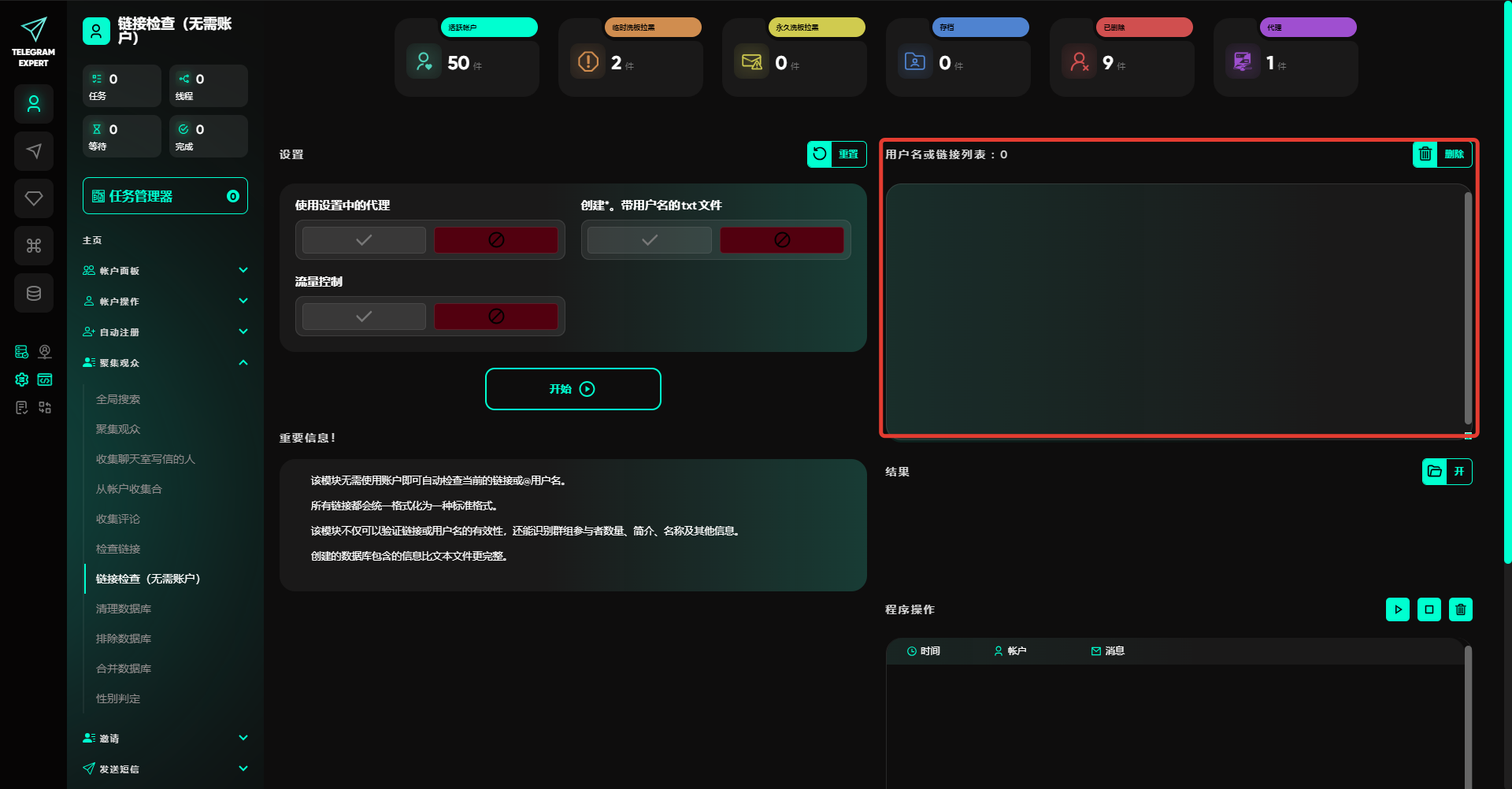Open 全局搜索 in the side menu

tap(118, 399)
